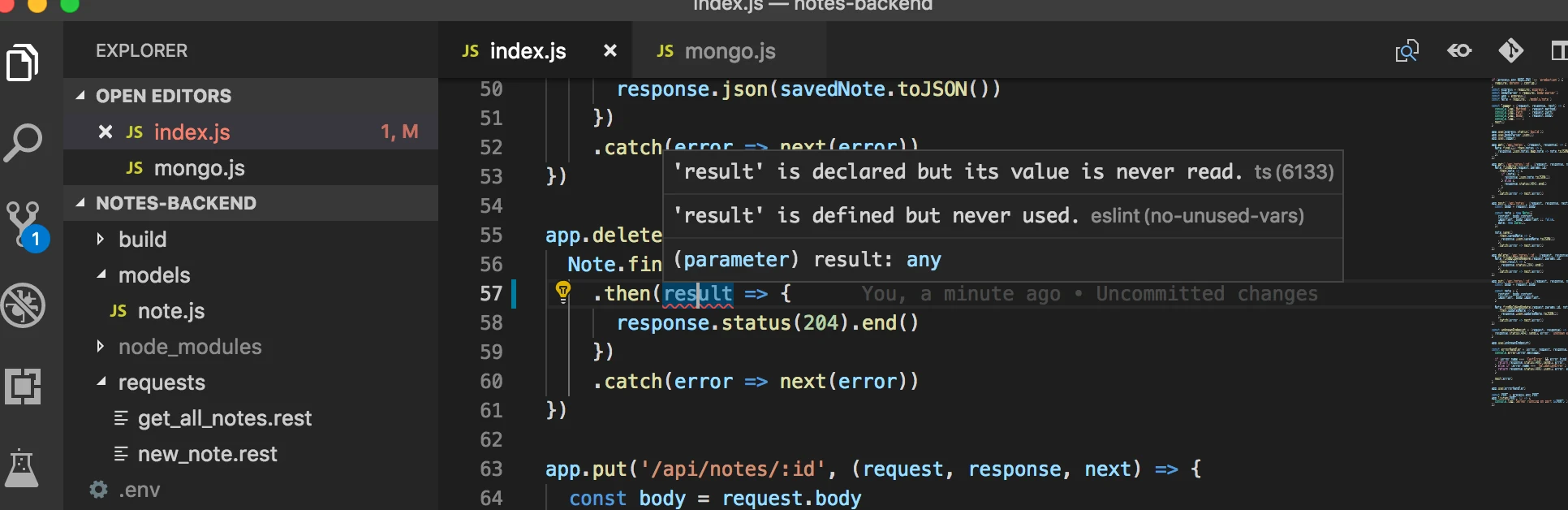
Task: Click the EXPLORER panel title
Action: point(141,50)
